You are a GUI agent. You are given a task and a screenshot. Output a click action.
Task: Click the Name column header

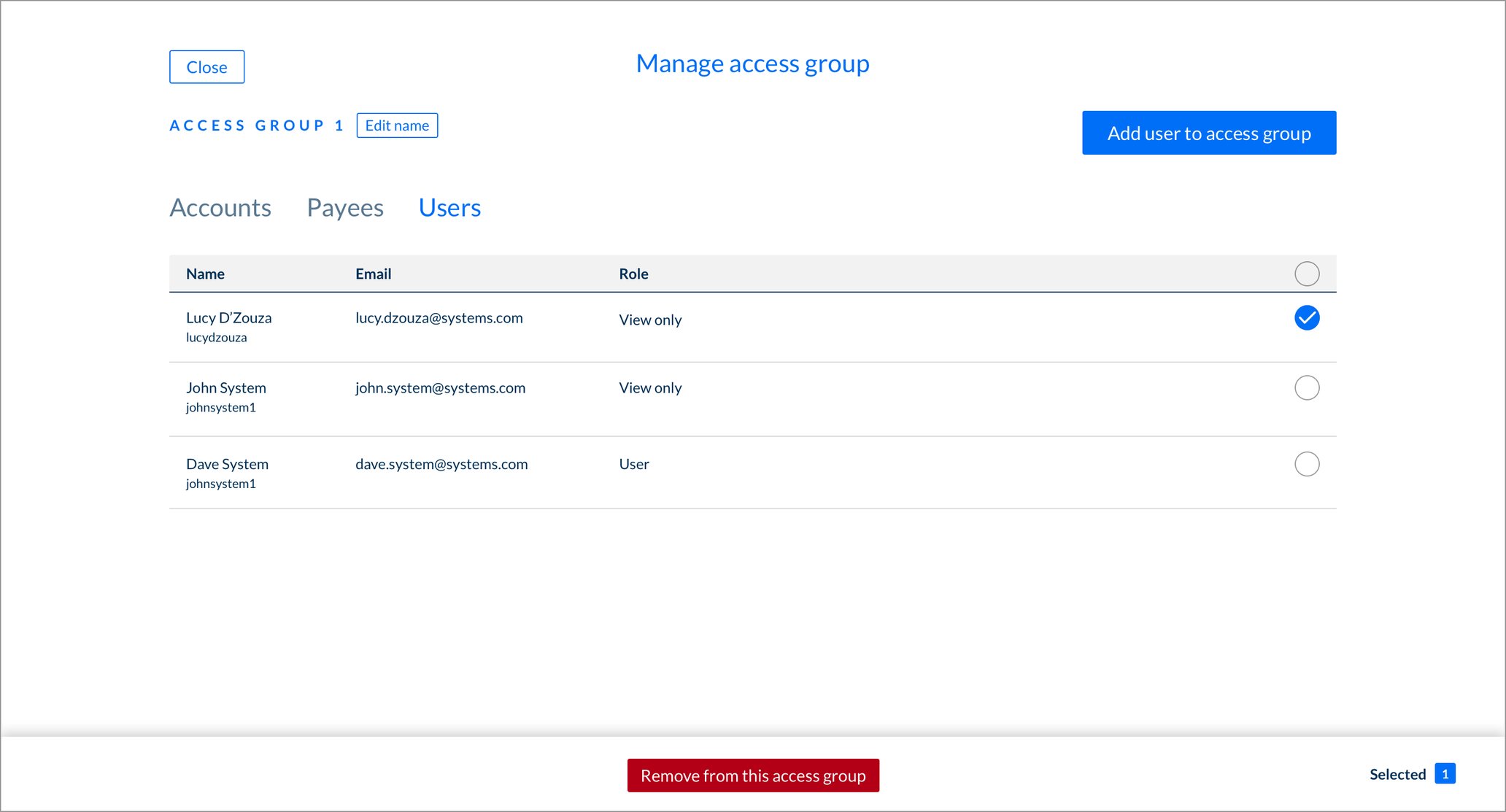[x=205, y=274]
